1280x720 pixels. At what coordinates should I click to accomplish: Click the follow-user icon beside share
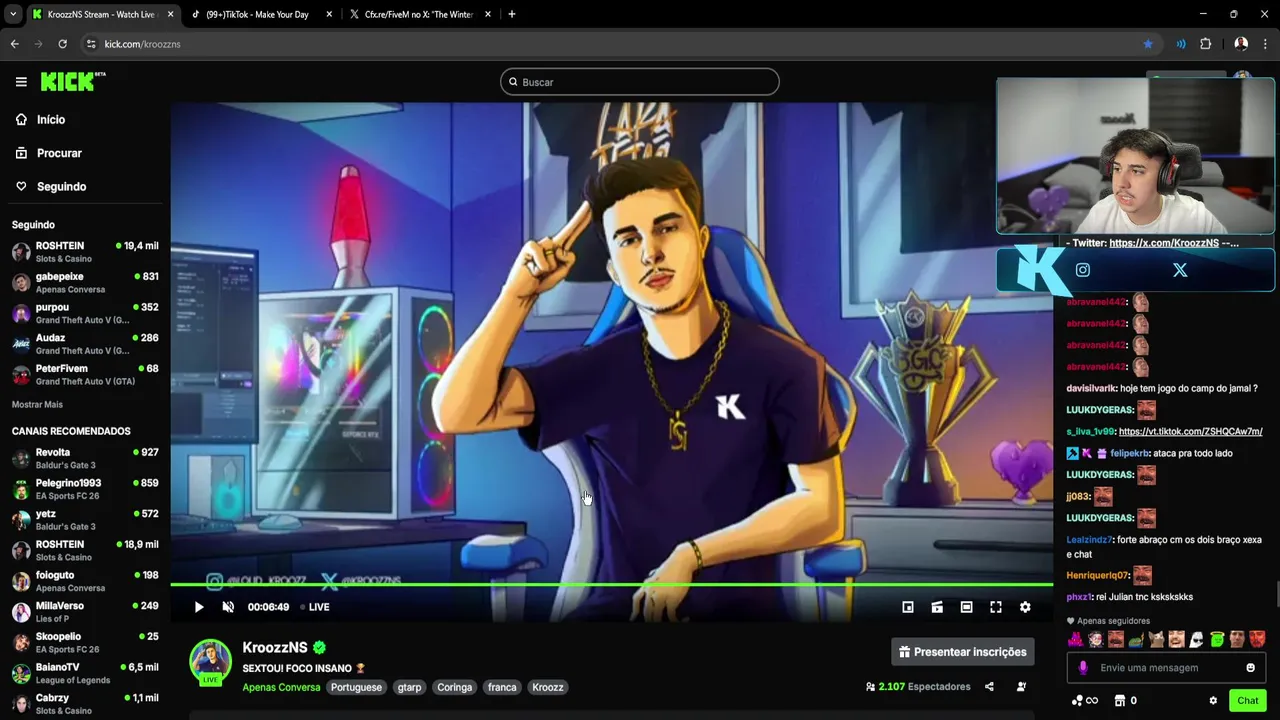pyautogui.click(x=1021, y=687)
